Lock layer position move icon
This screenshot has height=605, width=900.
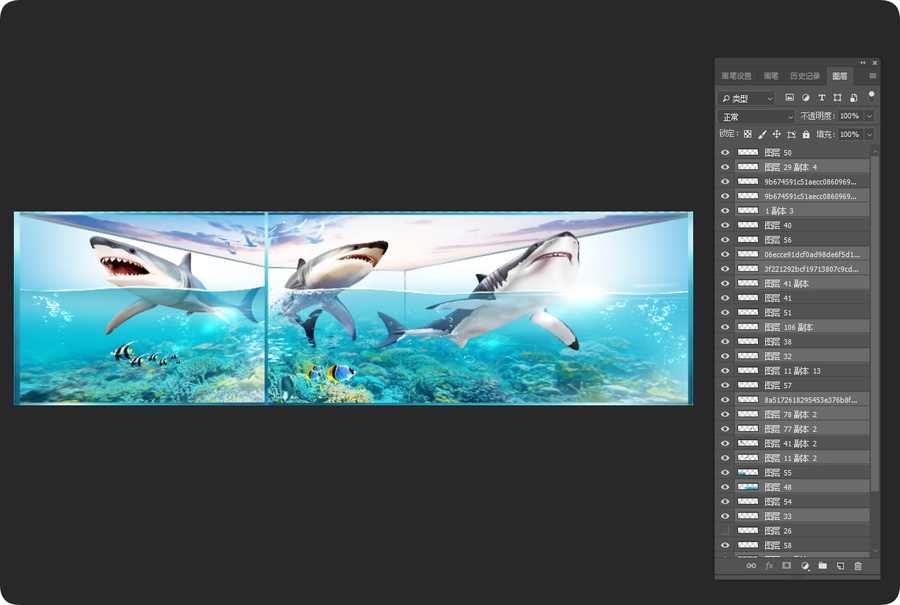777,134
